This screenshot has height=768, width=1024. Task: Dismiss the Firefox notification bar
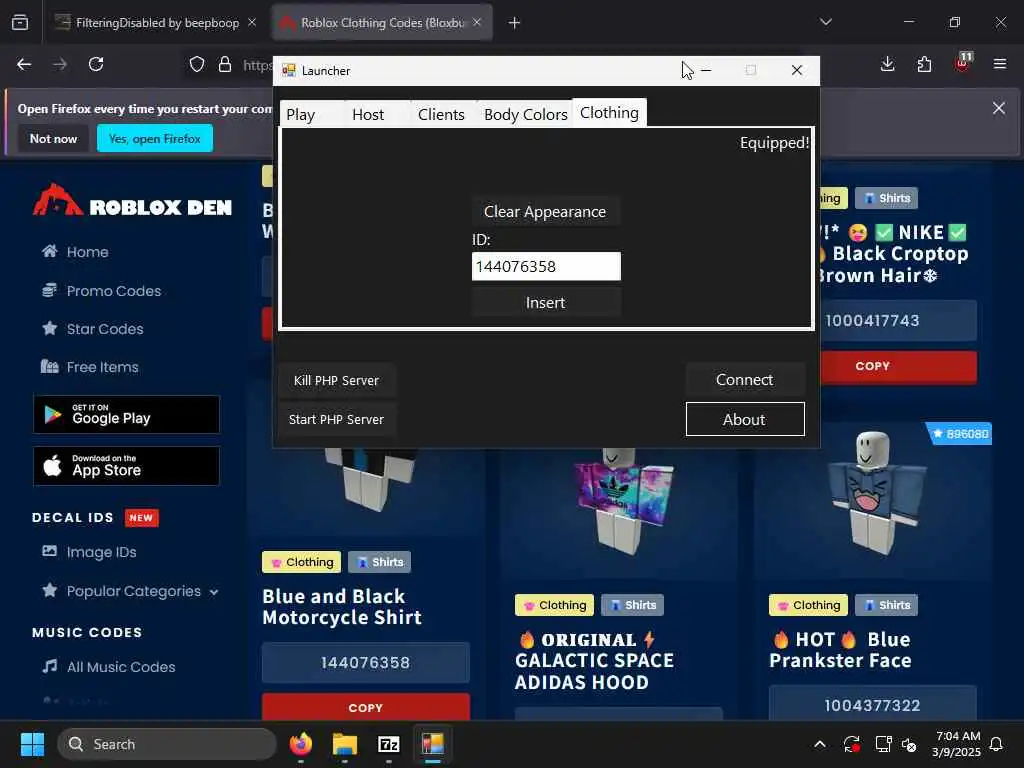(999, 108)
